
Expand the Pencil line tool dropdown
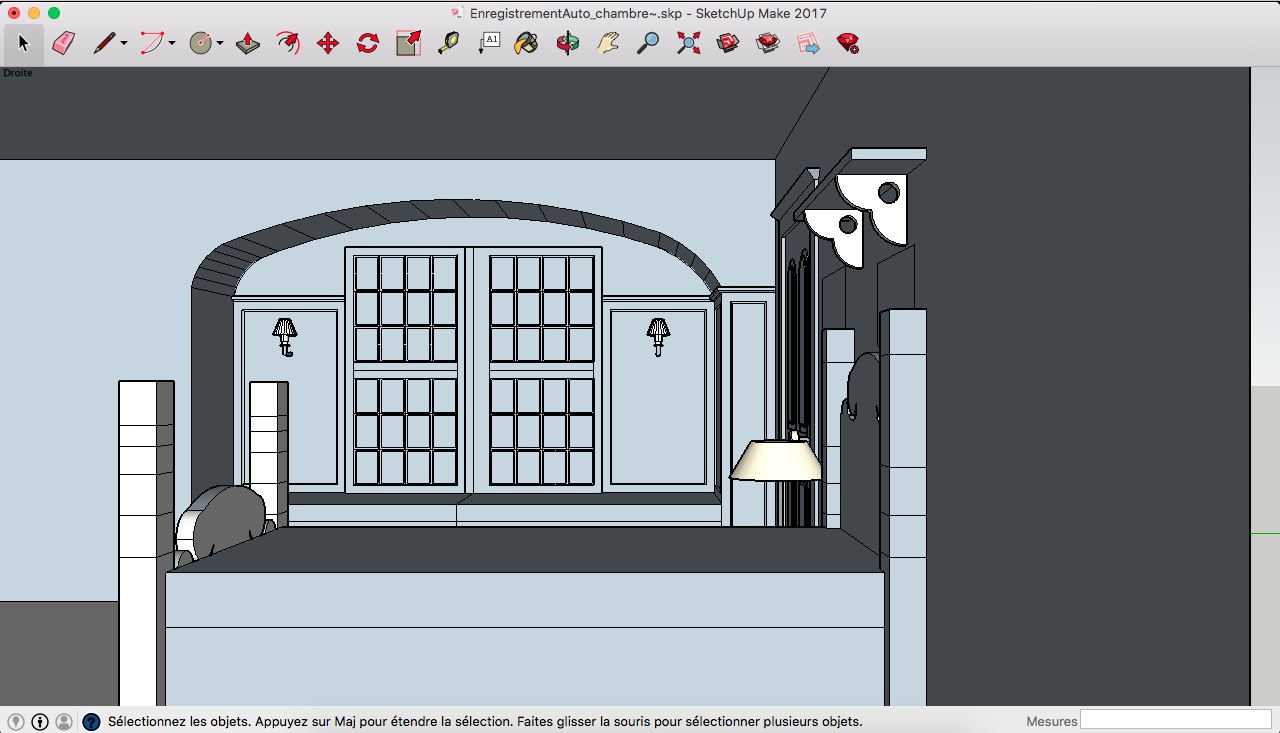[x=124, y=43]
